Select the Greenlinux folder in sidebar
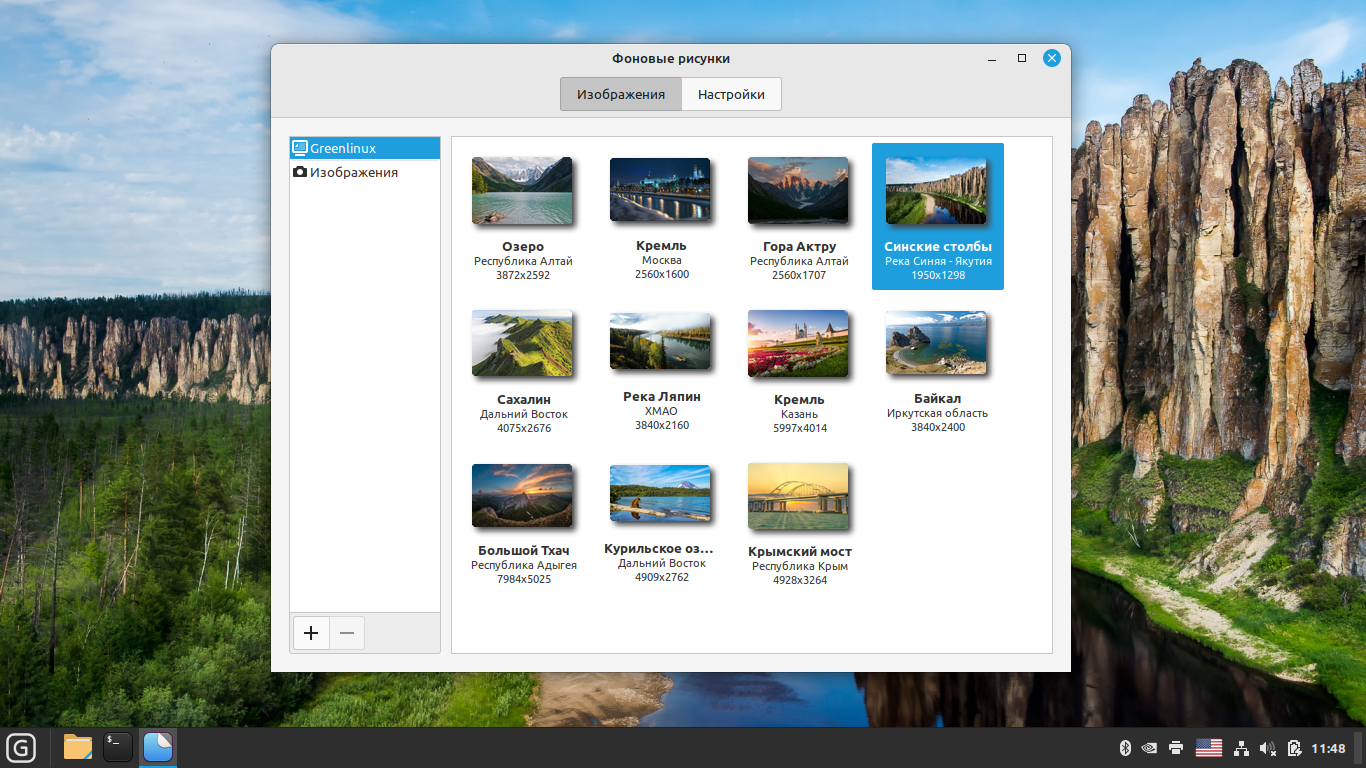Viewport: 1366px width, 768px height. point(365,148)
